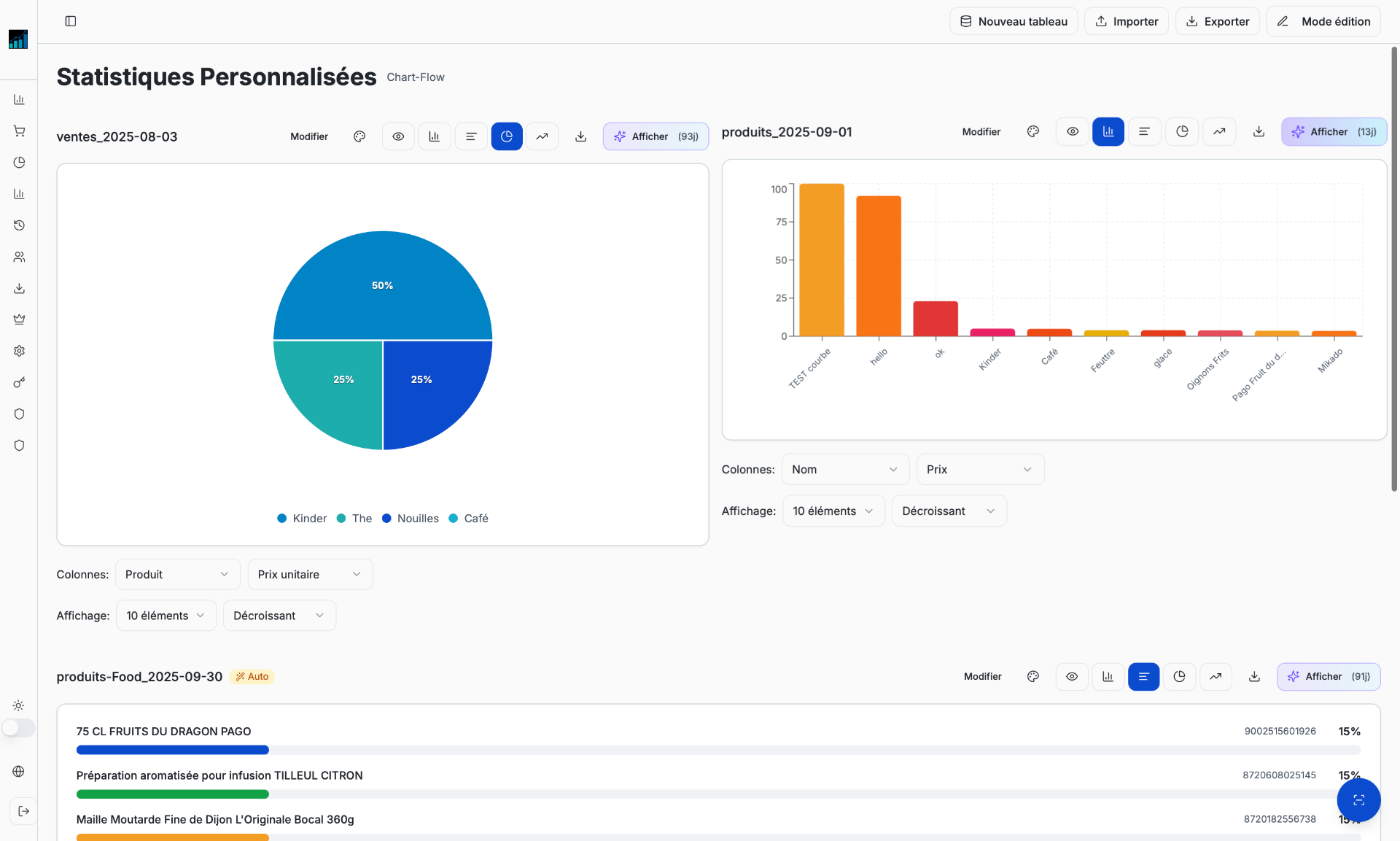Viewport: 1400px width, 841px height.
Task: Select horizontal list view for ventes chart
Action: coord(471,136)
